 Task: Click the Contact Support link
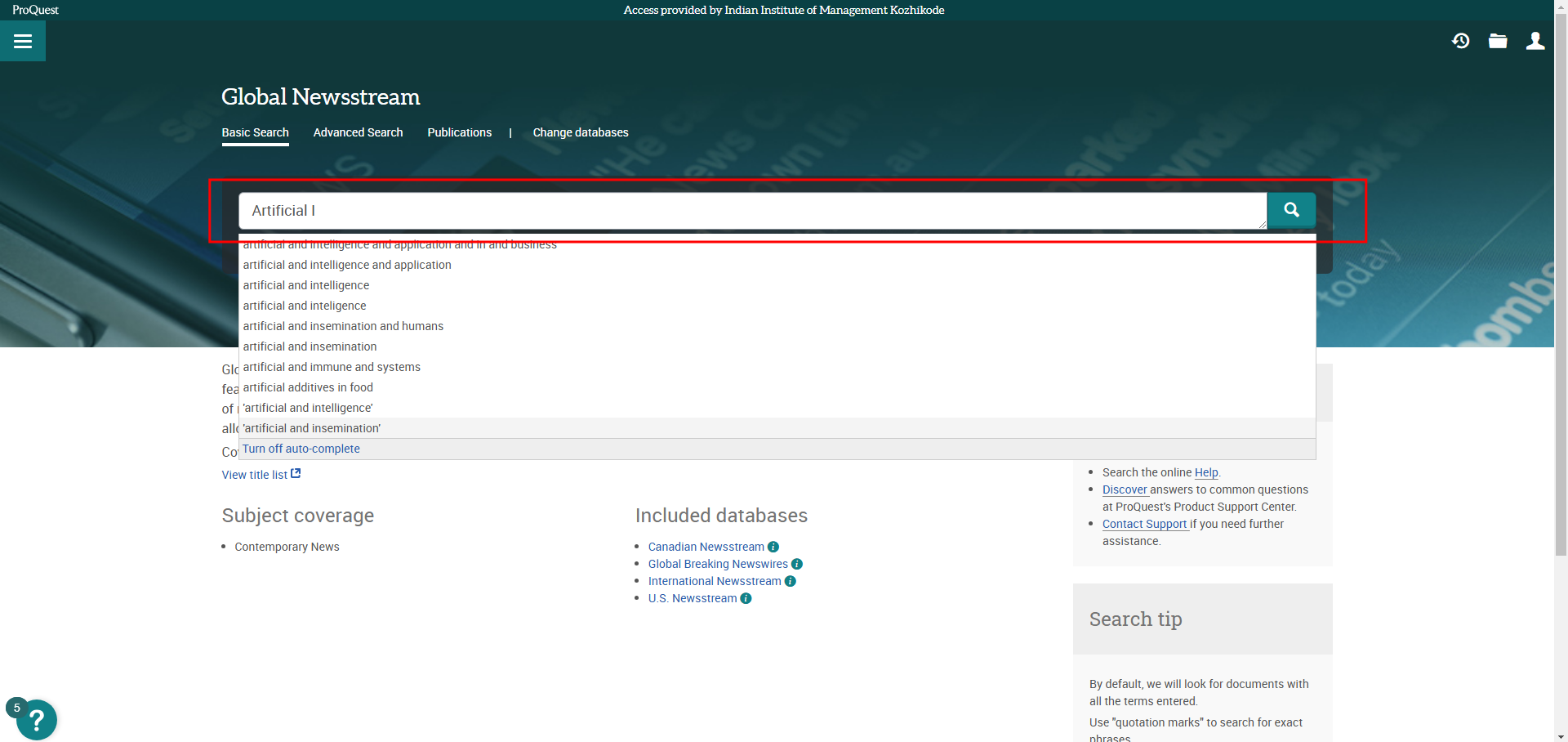click(x=1144, y=524)
